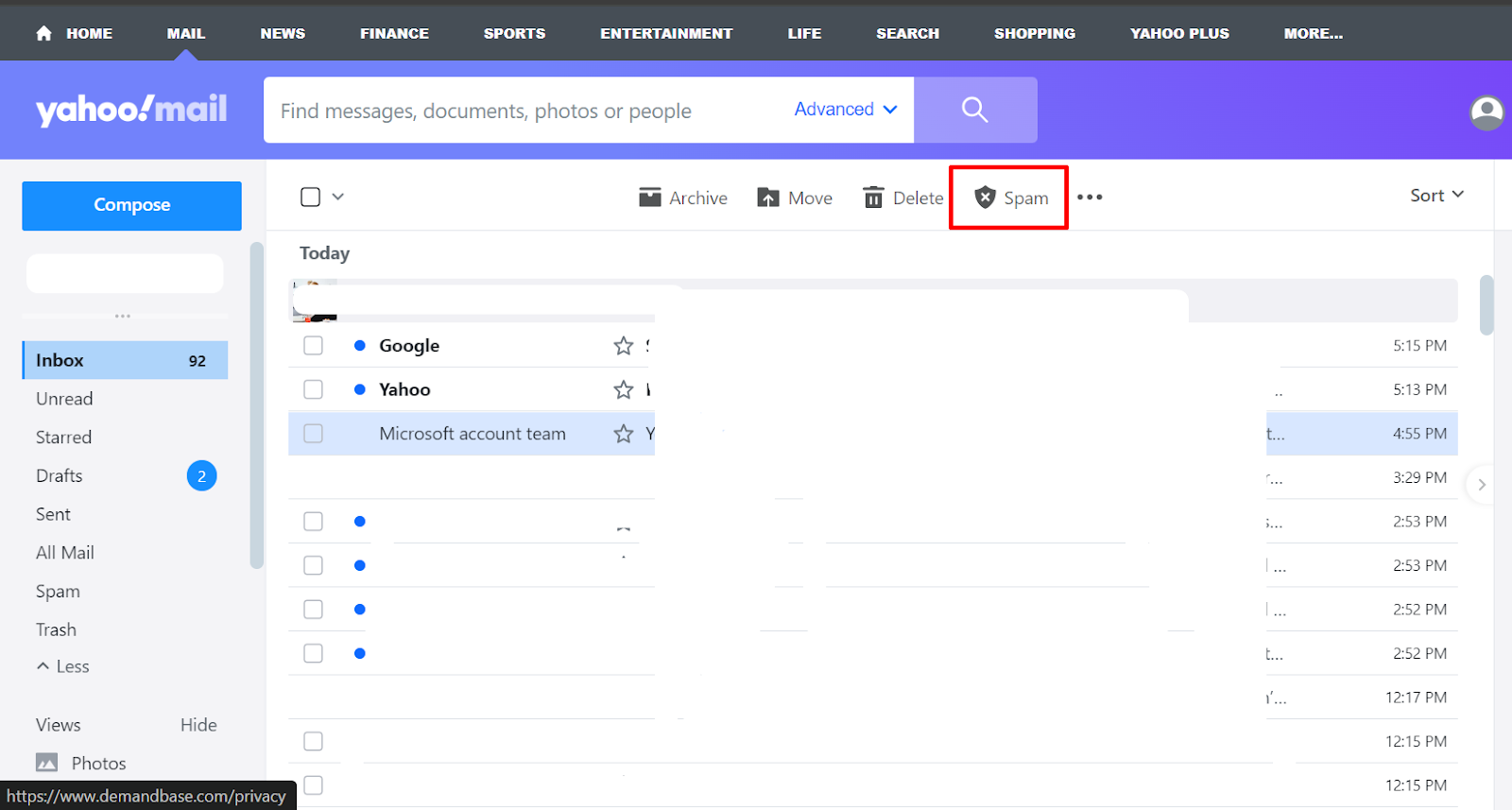The image size is (1512, 810).
Task: Click the sidebar folder scrollbar
Action: [x=256, y=405]
